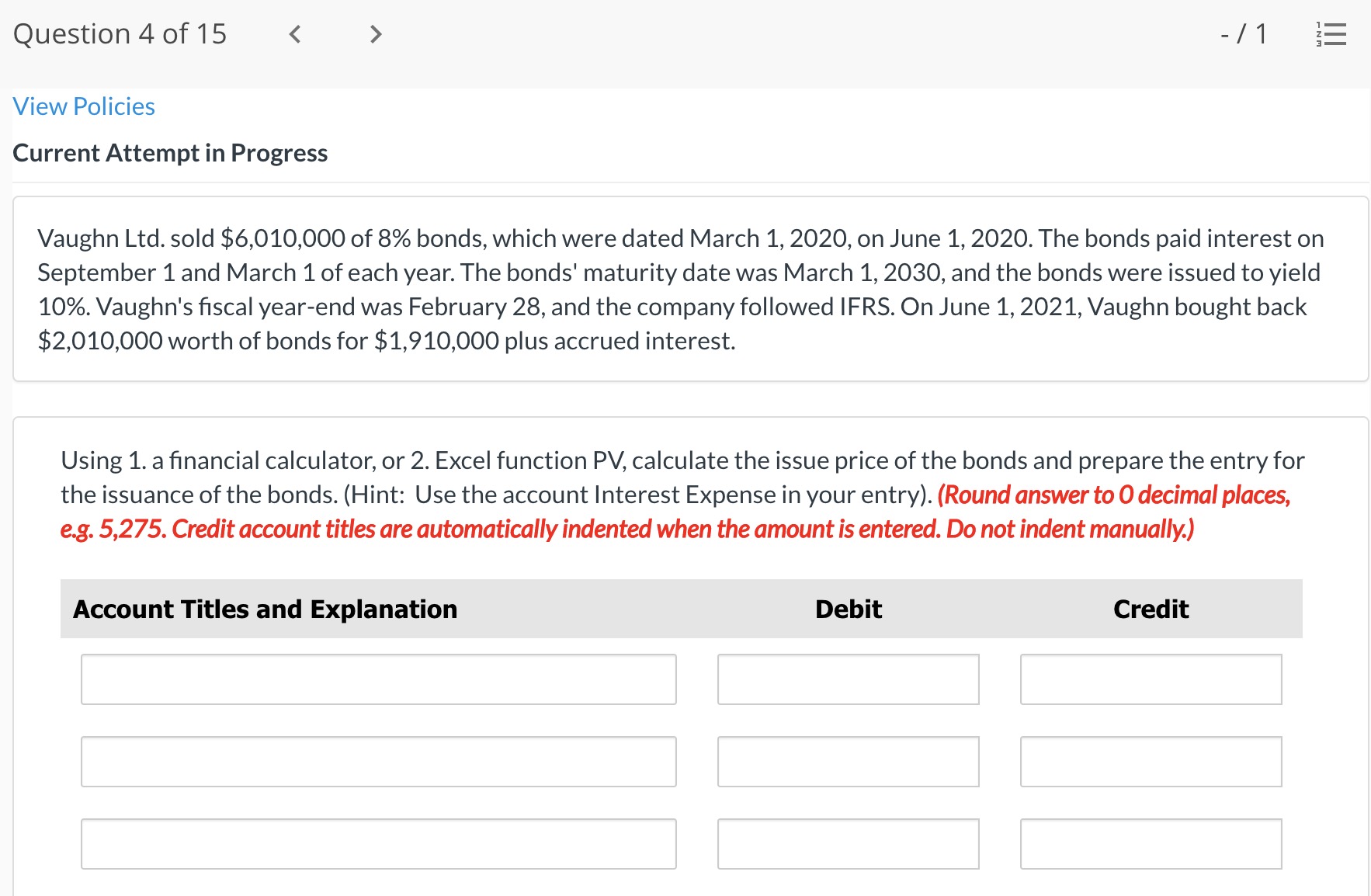Click the first Account Titles input box

coord(378,679)
